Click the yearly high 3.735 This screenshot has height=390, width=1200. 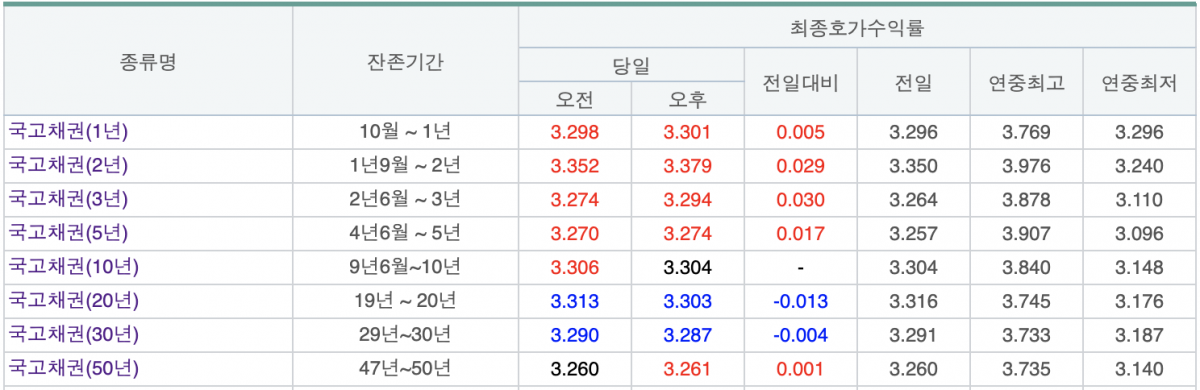(1026, 370)
